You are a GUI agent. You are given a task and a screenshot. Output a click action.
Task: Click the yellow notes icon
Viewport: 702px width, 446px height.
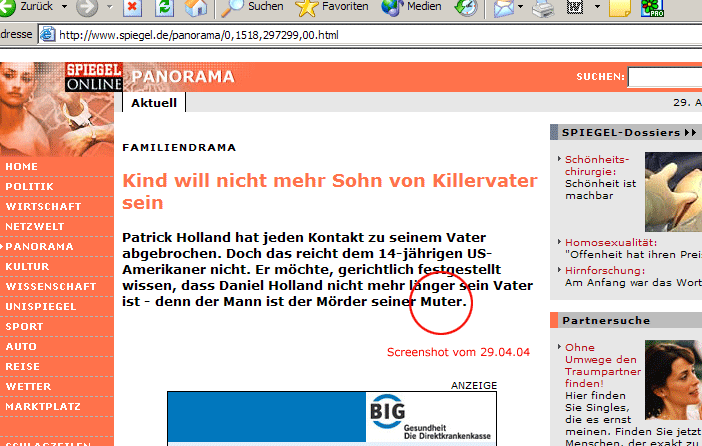coord(620,7)
